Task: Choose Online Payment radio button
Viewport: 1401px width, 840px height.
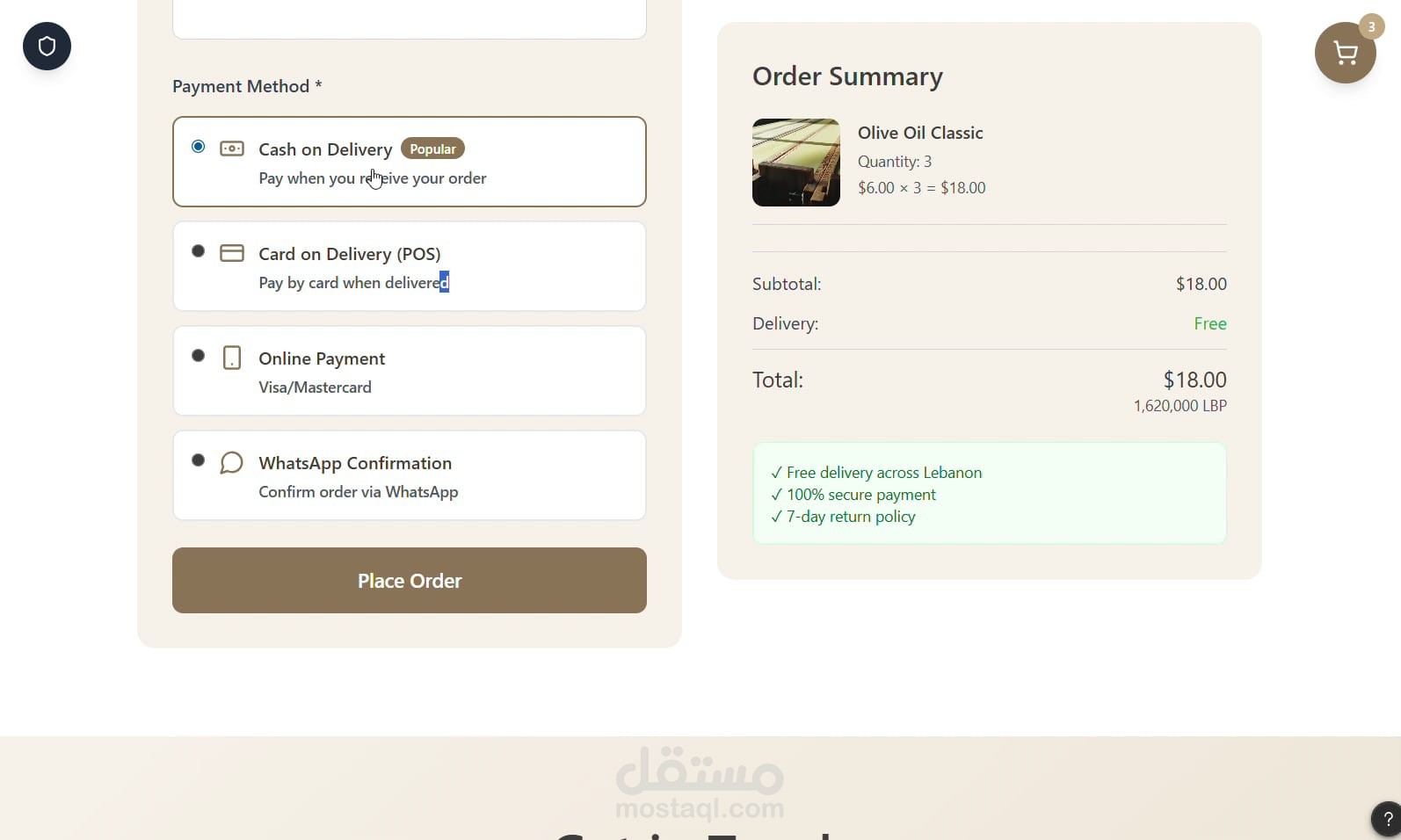Action: 199,356
